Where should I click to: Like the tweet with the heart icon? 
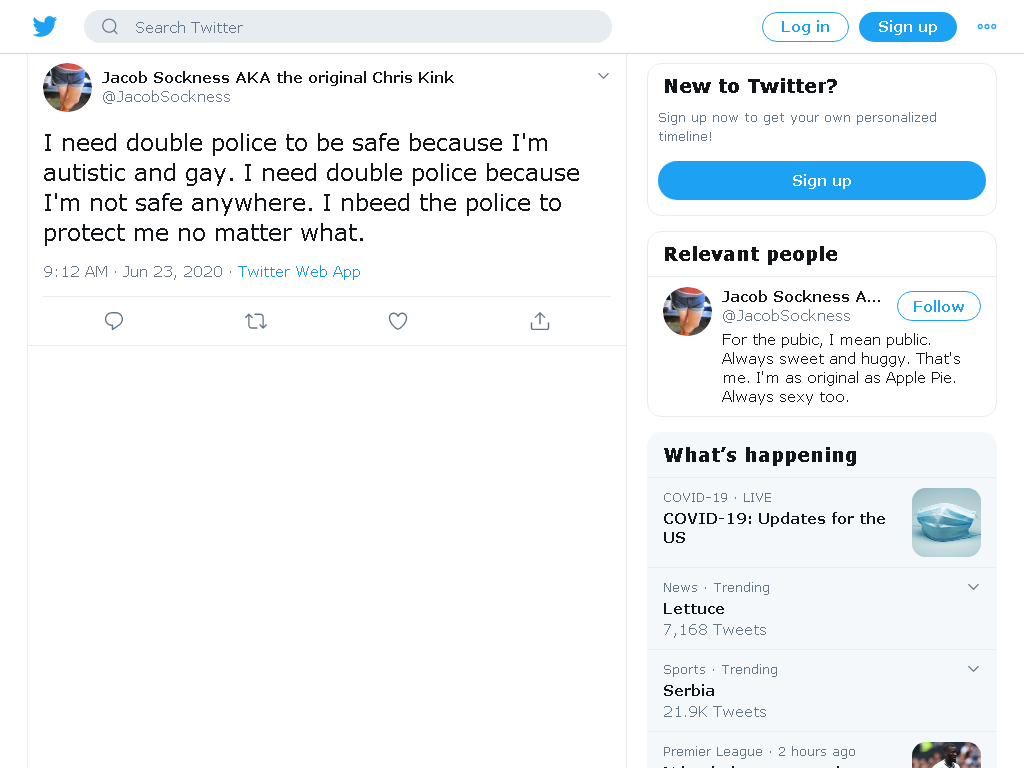click(398, 321)
